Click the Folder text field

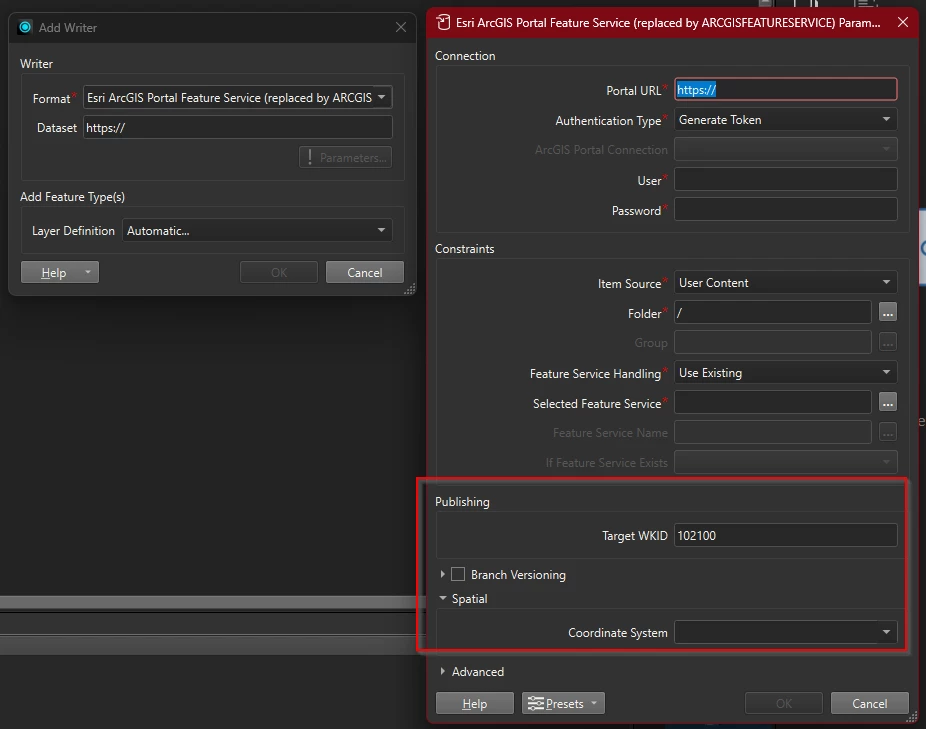772,313
